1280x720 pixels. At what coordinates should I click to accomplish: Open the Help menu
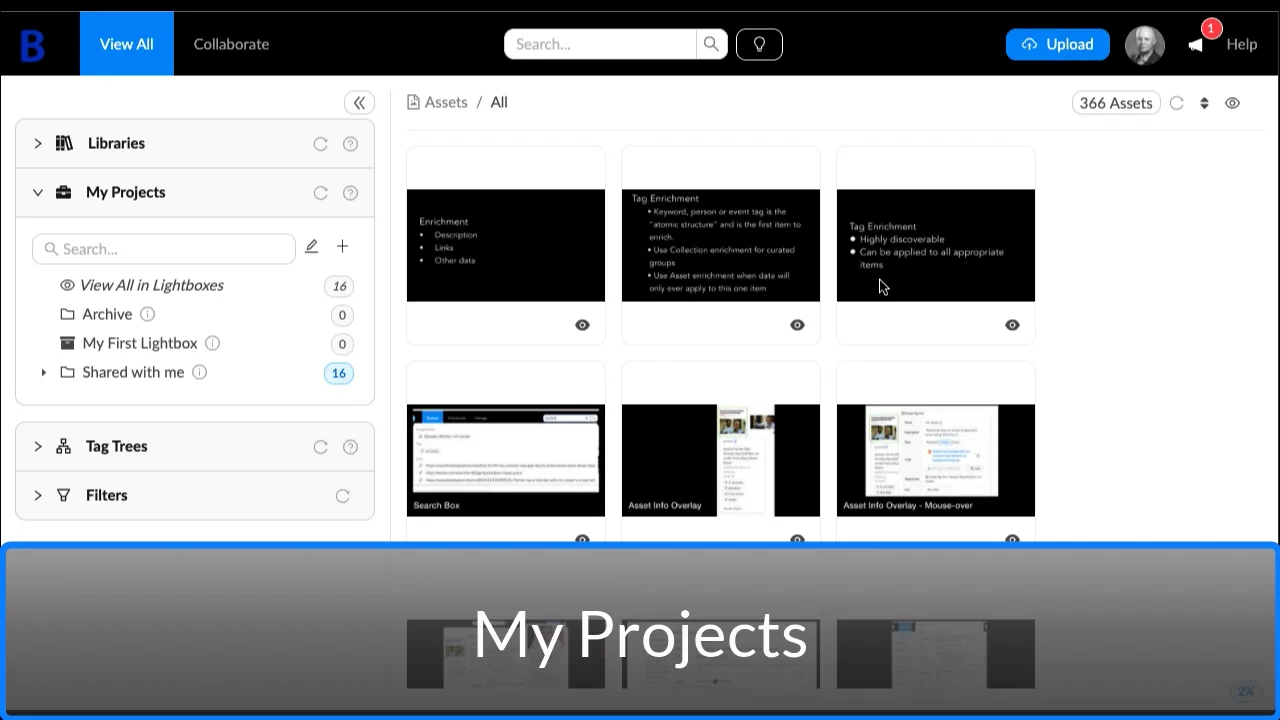[x=1241, y=44]
